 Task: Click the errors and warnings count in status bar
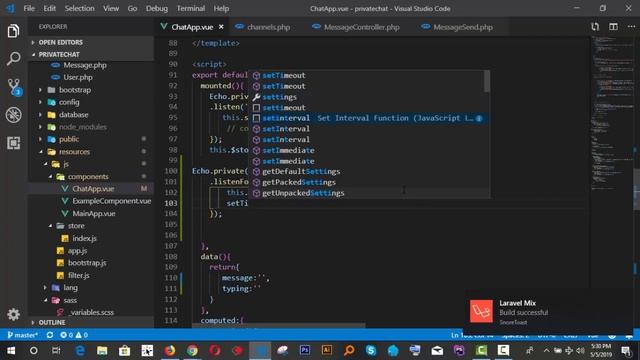click(74, 335)
